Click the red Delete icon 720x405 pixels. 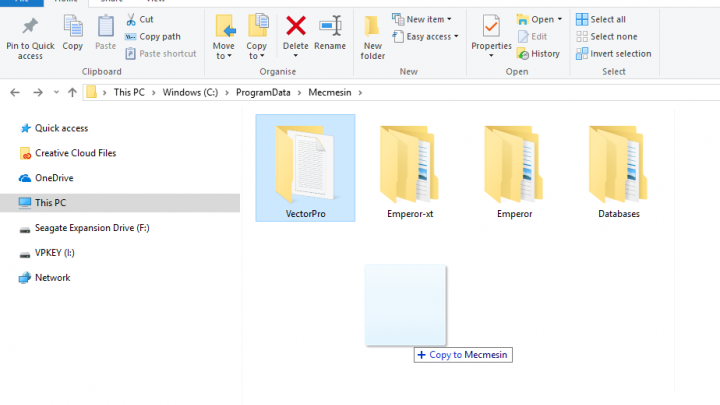[x=296, y=26]
